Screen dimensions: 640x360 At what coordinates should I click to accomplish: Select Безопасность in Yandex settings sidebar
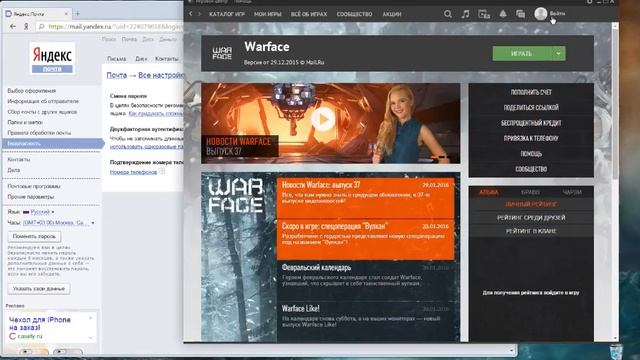[x=52, y=143]
